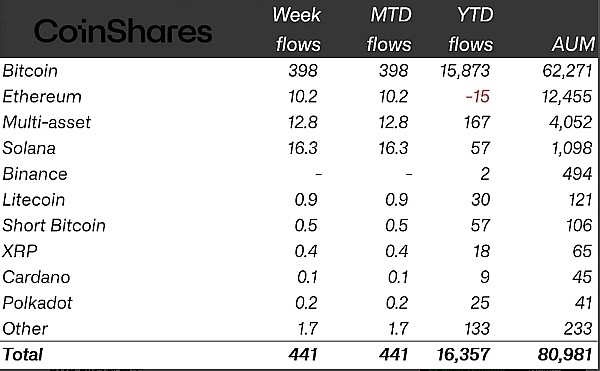Click Ethereum's red -15 YTD value
600x371 pixels.
(477, 97)
